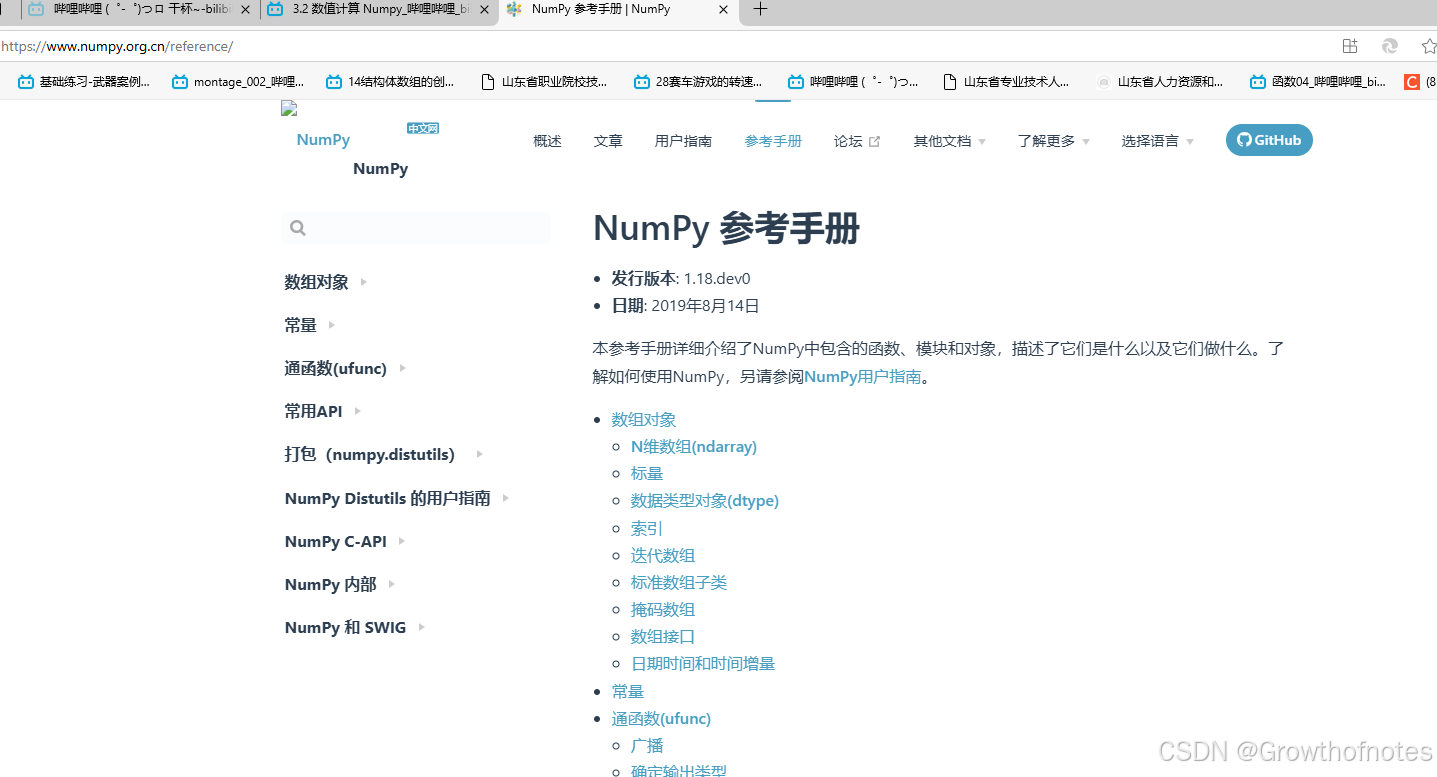1437x777 pixels.
Task: Switch to the 3.2 数值计算 Numpy tab
Action: tap(378, 9)
